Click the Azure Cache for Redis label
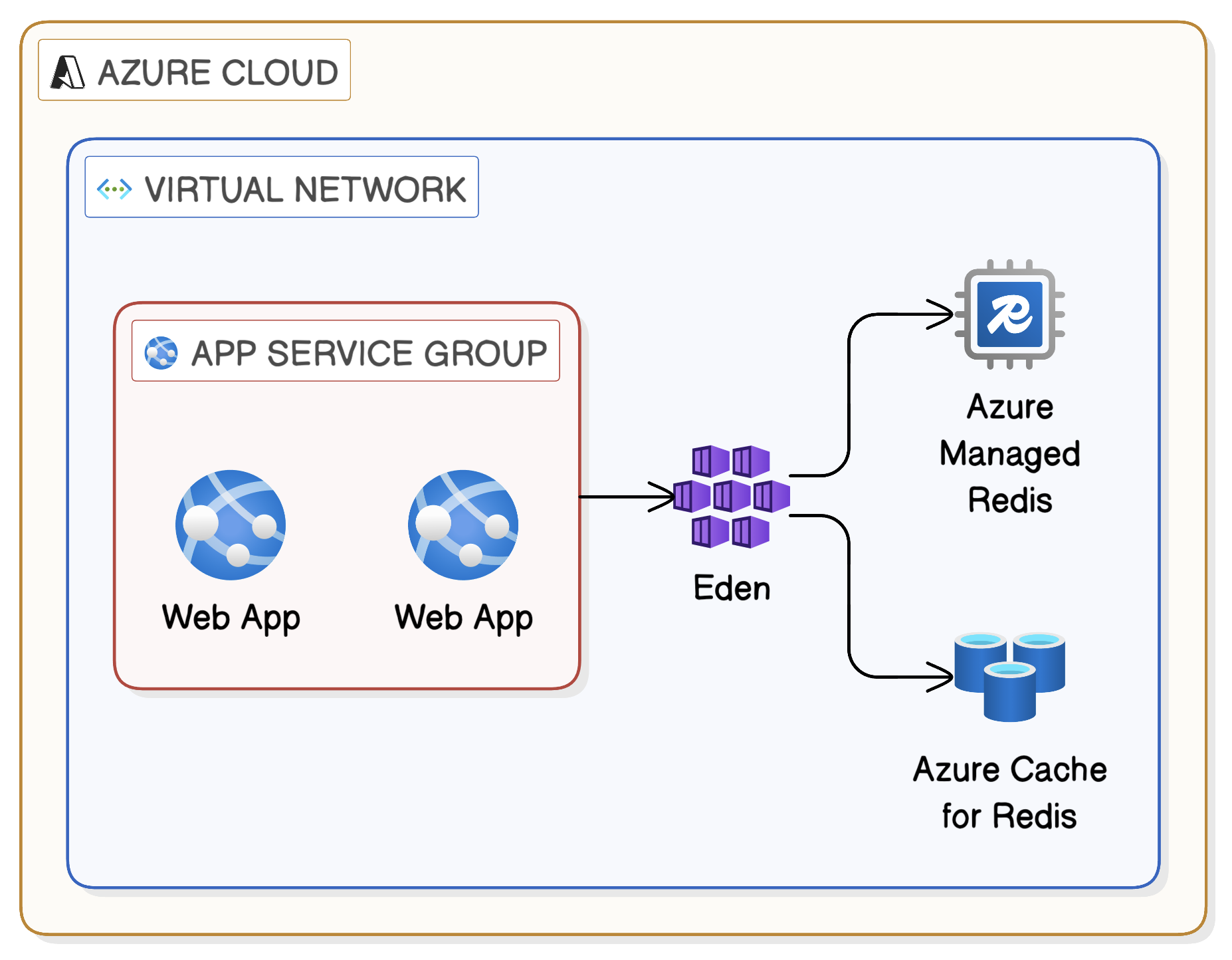The image size is (1232, 960). pyautogui.click(x=1009, y=792)
